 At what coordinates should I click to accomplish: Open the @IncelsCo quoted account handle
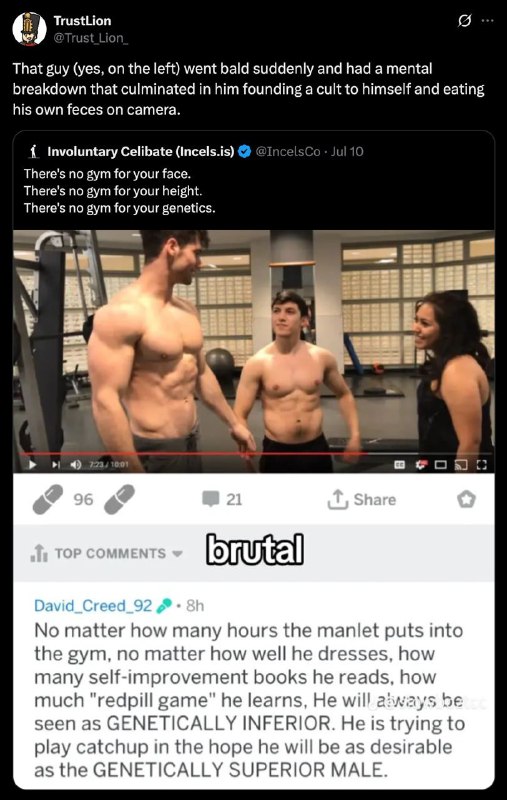click(x=287, y=152)
